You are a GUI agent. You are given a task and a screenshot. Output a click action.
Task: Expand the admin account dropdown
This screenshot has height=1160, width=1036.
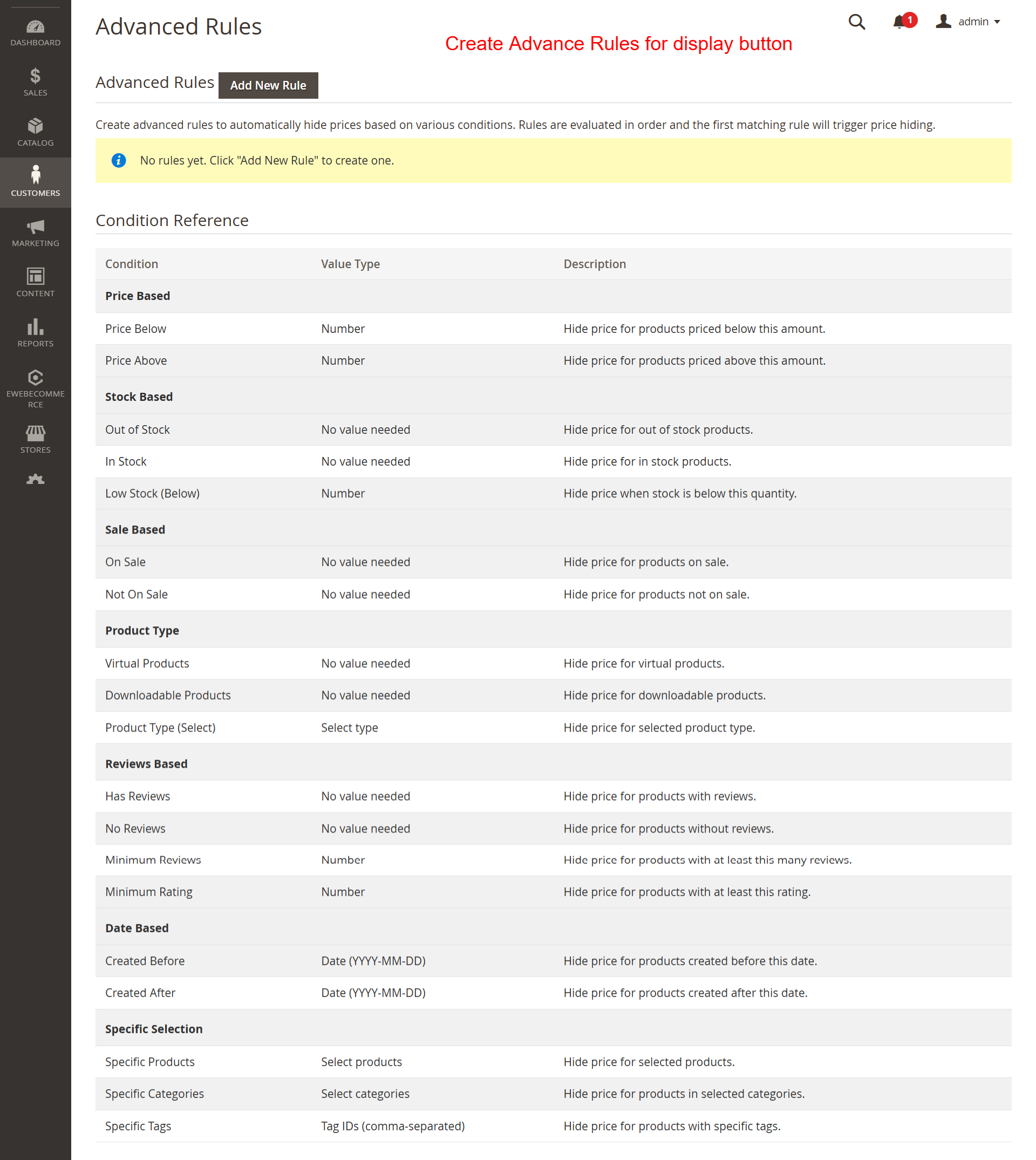point(968,22)
